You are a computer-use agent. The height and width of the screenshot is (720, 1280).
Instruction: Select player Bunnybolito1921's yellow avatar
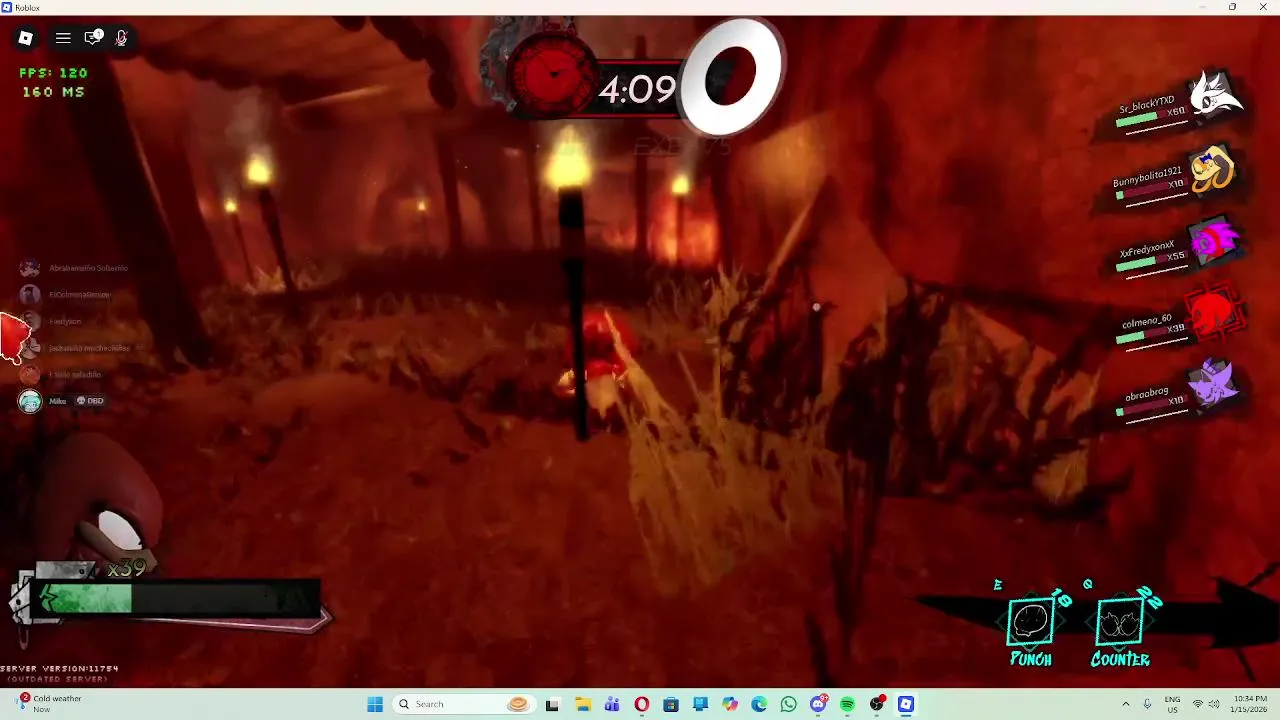tap(1211, 169)
